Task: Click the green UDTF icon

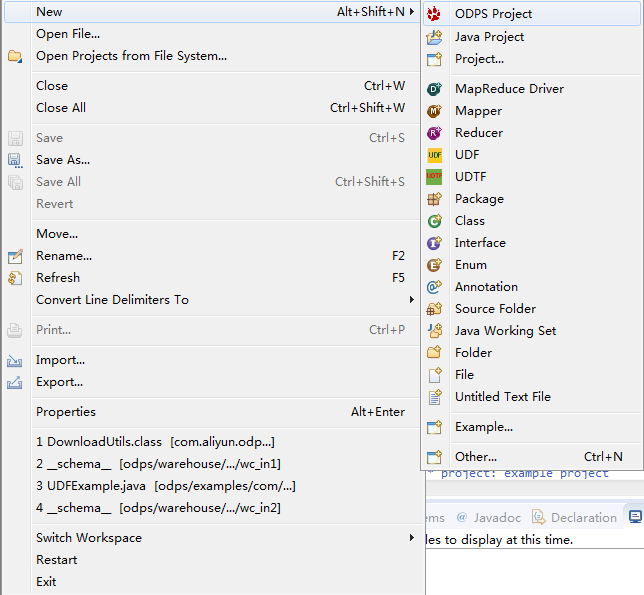Action: (x=434, y=177)
